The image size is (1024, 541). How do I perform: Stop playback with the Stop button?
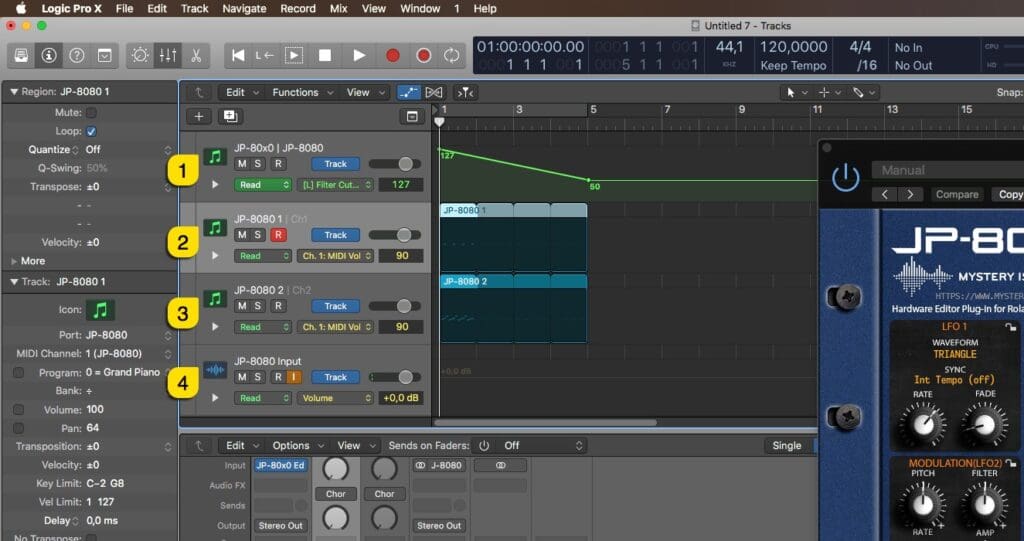(x=325, y=56)
